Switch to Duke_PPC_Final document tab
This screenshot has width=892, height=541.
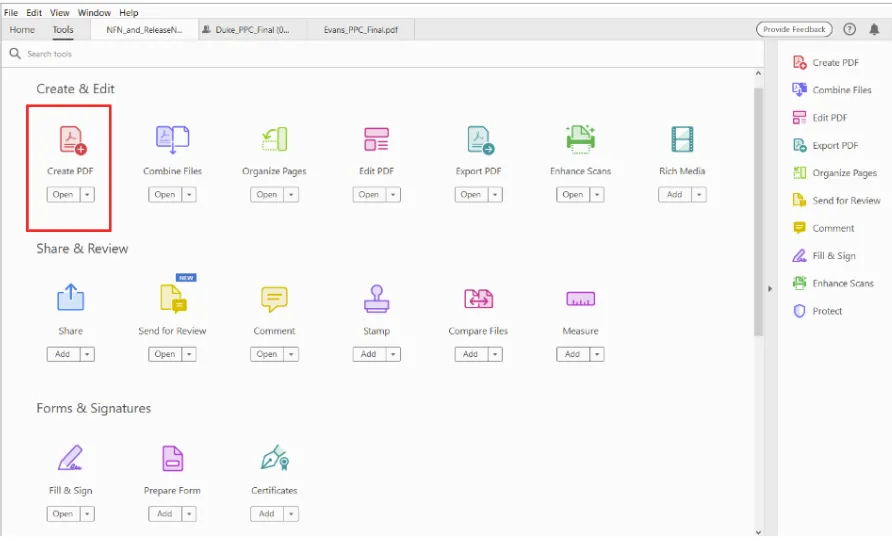253,30
